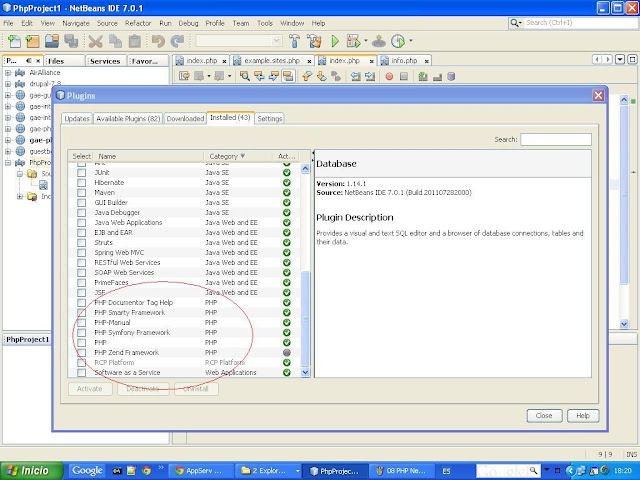Switch to the Updates tab
The width and height of the screenshot is (640, 480).
pyautogui.click(x=77, y=119)
